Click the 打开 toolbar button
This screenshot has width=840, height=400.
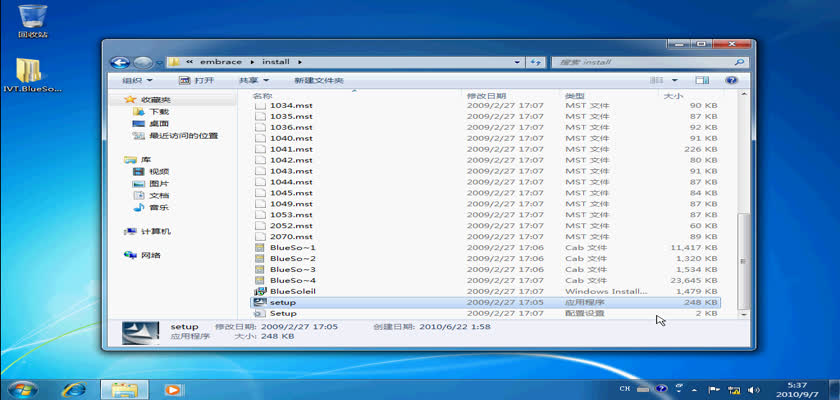pyautogui.click(x=197, y=80)
